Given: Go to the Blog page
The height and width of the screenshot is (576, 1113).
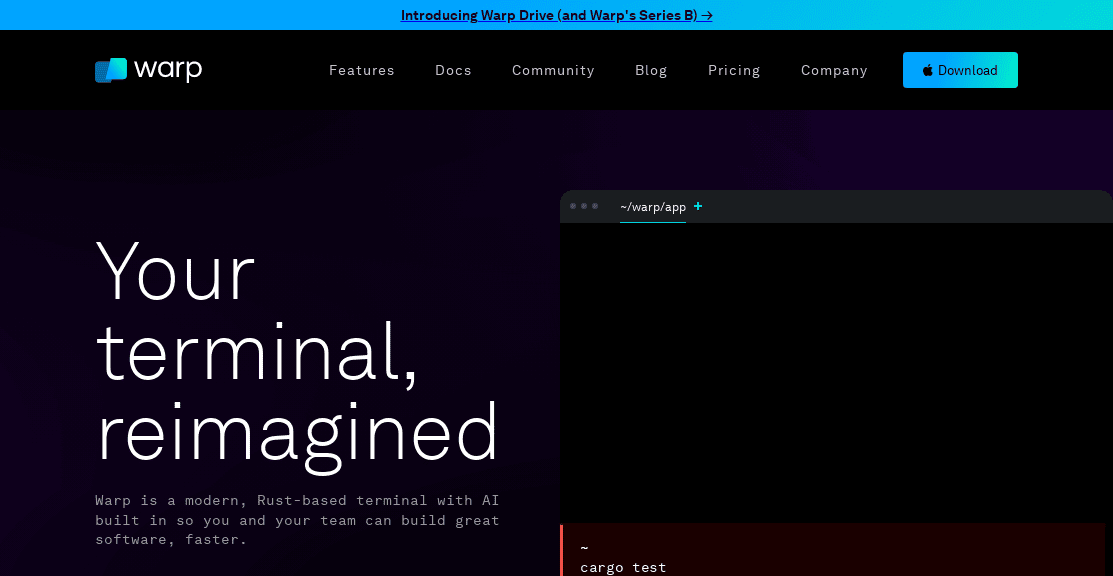Looking at the screenshot, I should pos(651,70).
